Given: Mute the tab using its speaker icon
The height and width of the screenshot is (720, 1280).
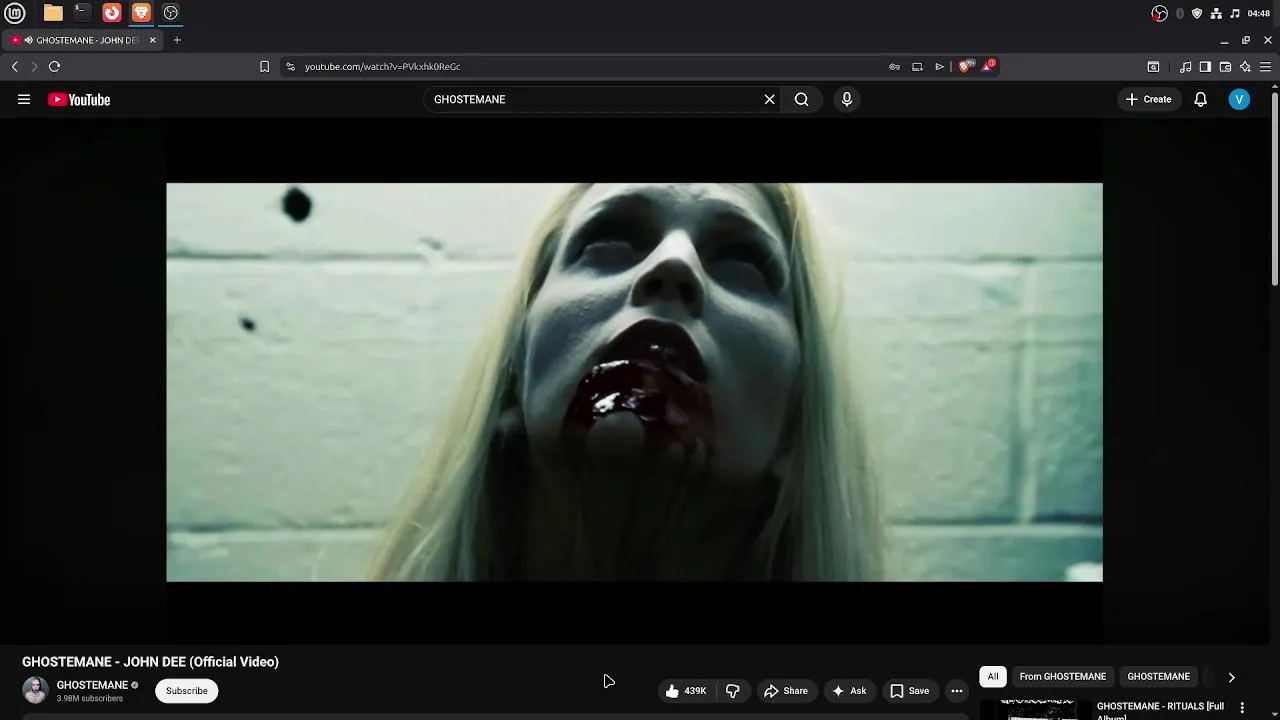Looking at the screenshot, I should click(28, 40).
